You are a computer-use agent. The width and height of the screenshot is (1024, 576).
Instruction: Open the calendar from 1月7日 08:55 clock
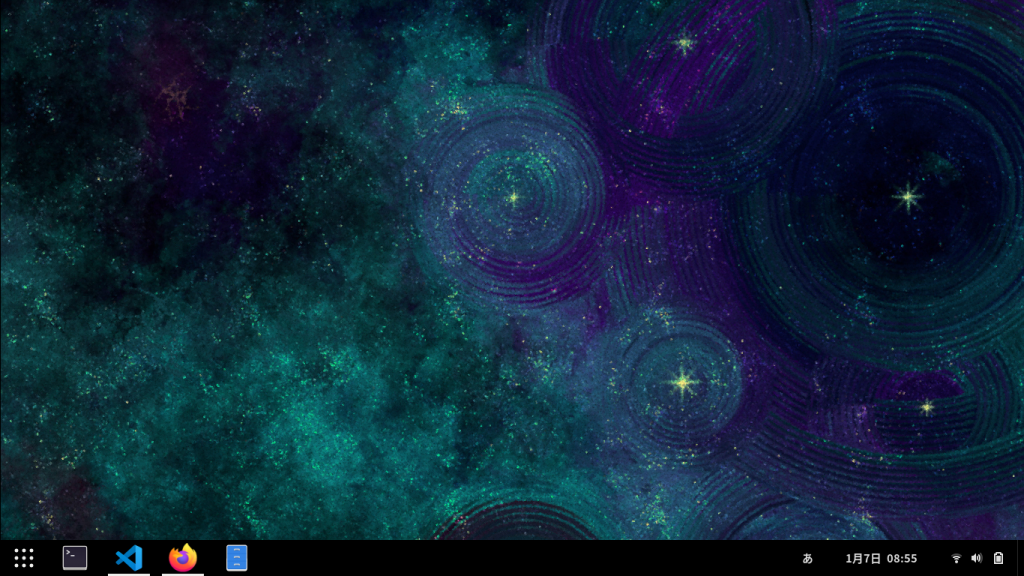click(881, 558)
